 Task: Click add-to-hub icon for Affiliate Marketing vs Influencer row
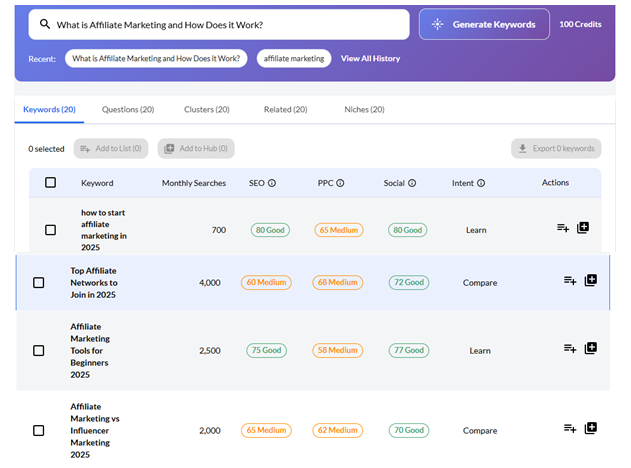tap(590, 428)
